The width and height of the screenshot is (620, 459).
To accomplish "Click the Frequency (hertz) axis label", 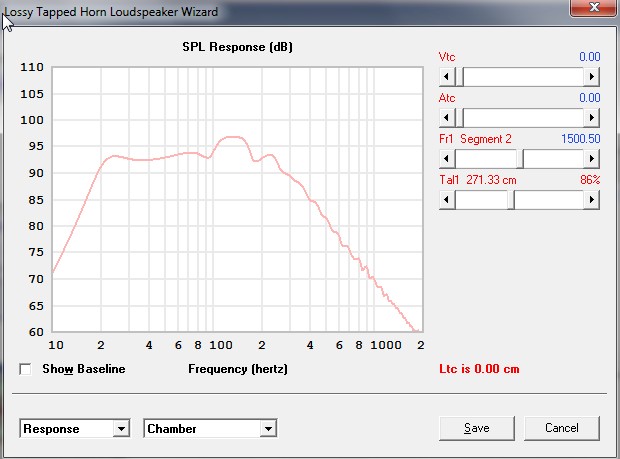I will [x=238, y=369].
